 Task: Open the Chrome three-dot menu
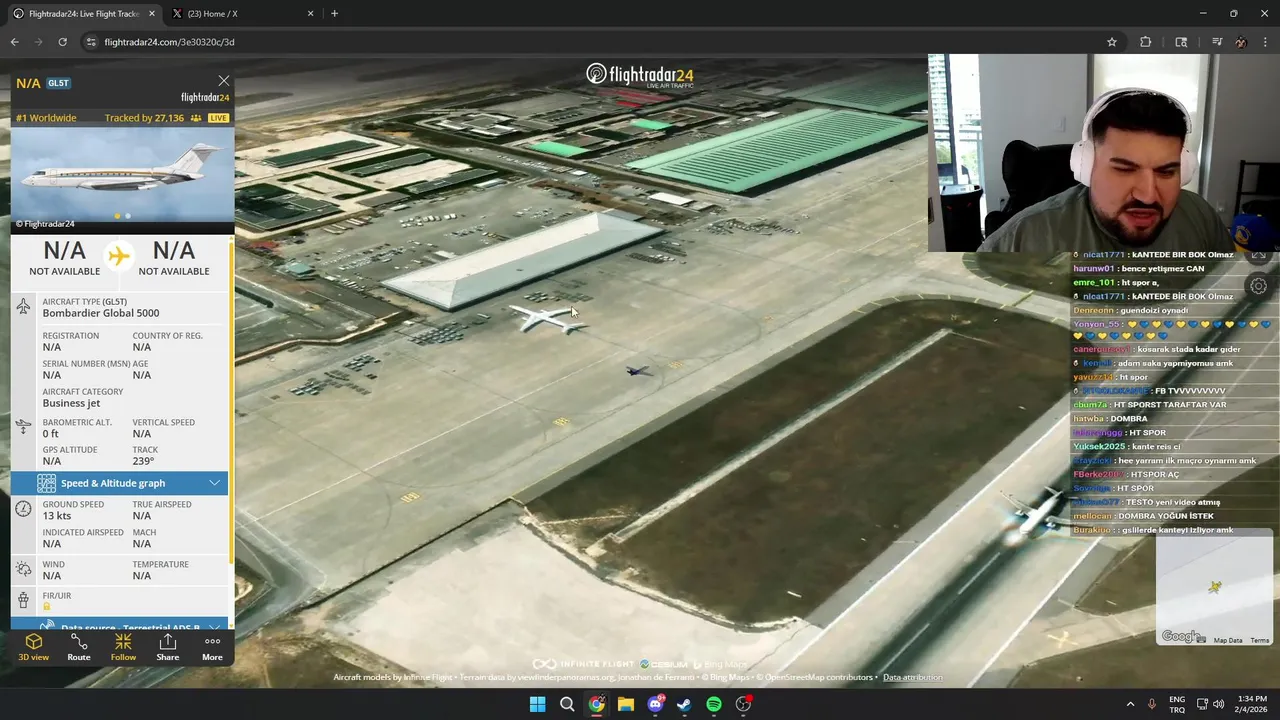coord(1266,42)
